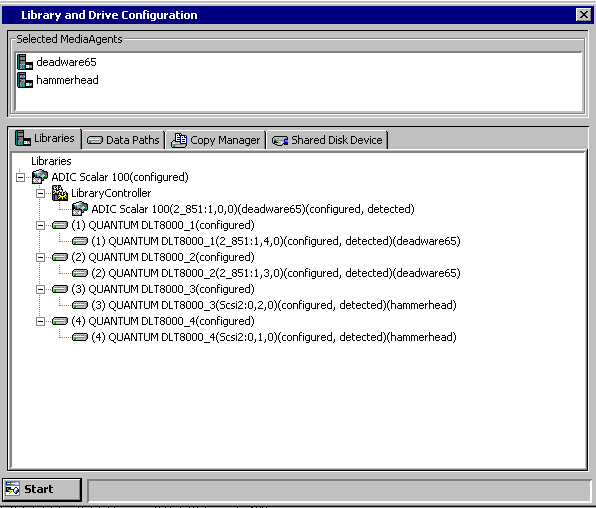Viewport: 596px width, 508px height.
Task: Click the DLT8000_4(Scsi2:0,1,0) drive icon
Action: 80,337
